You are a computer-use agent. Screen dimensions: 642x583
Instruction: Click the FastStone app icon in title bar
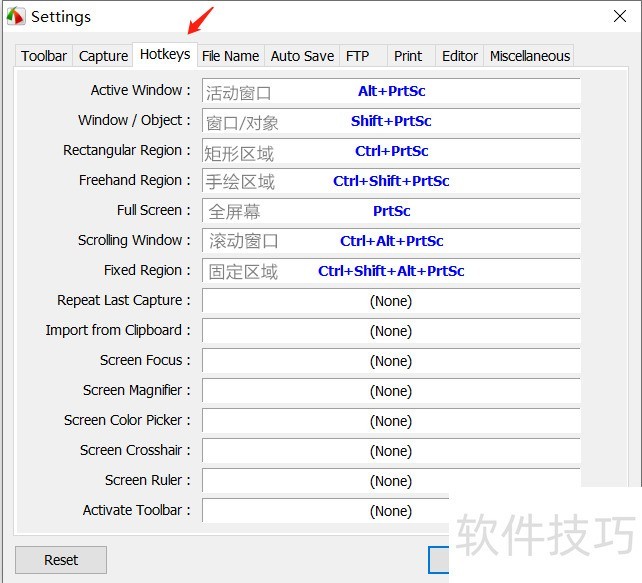(16, 17)
